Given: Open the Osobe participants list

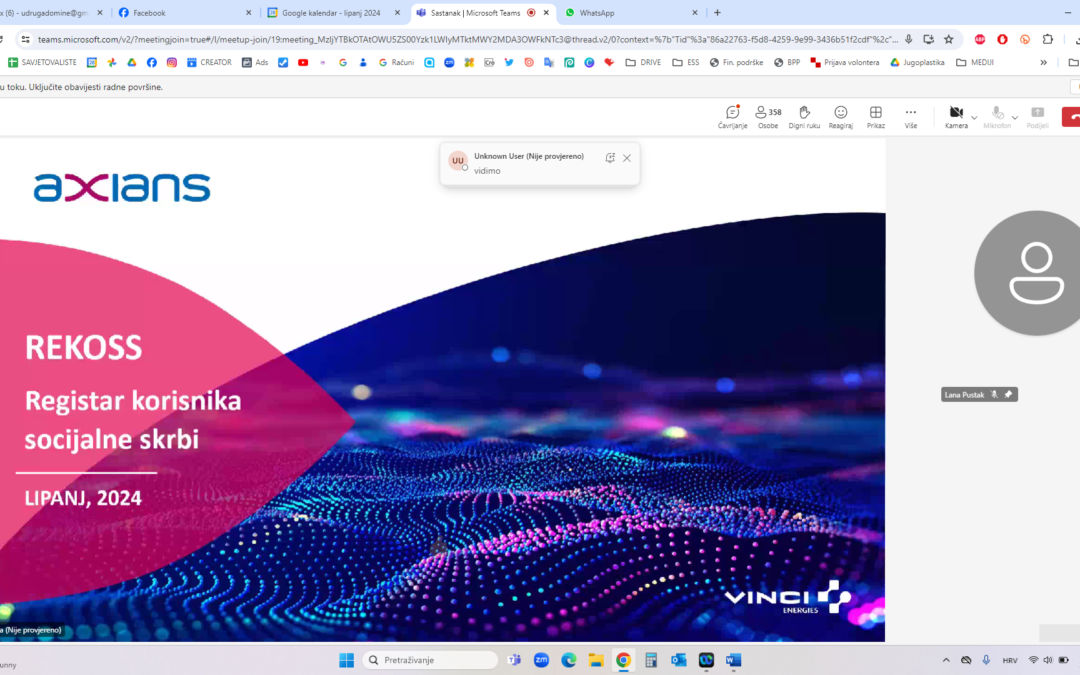Looking at the screenshot, I should (x=767, y=116).
